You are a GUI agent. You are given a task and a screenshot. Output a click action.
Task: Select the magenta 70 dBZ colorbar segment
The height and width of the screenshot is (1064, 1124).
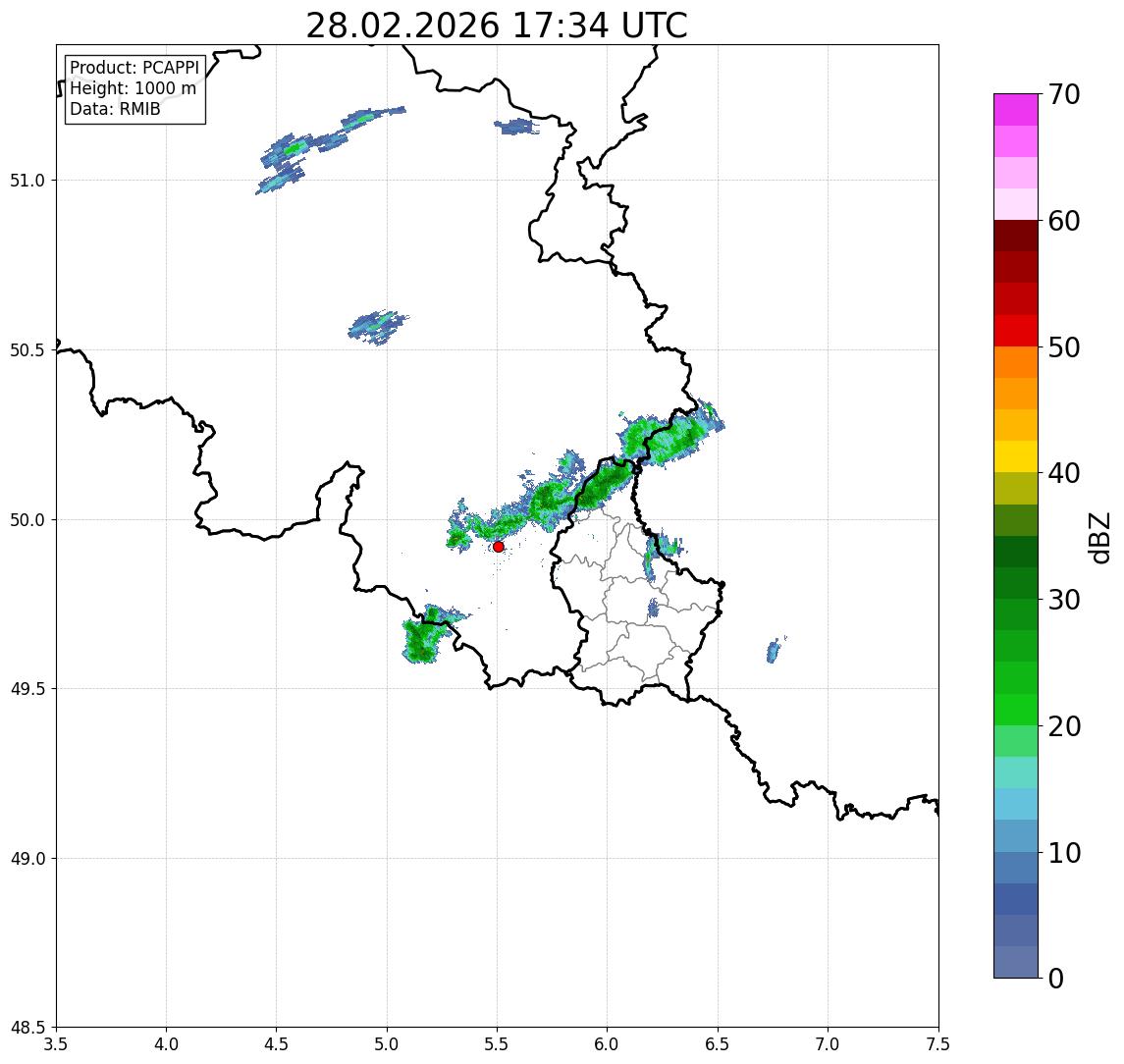coord(1016,109)
